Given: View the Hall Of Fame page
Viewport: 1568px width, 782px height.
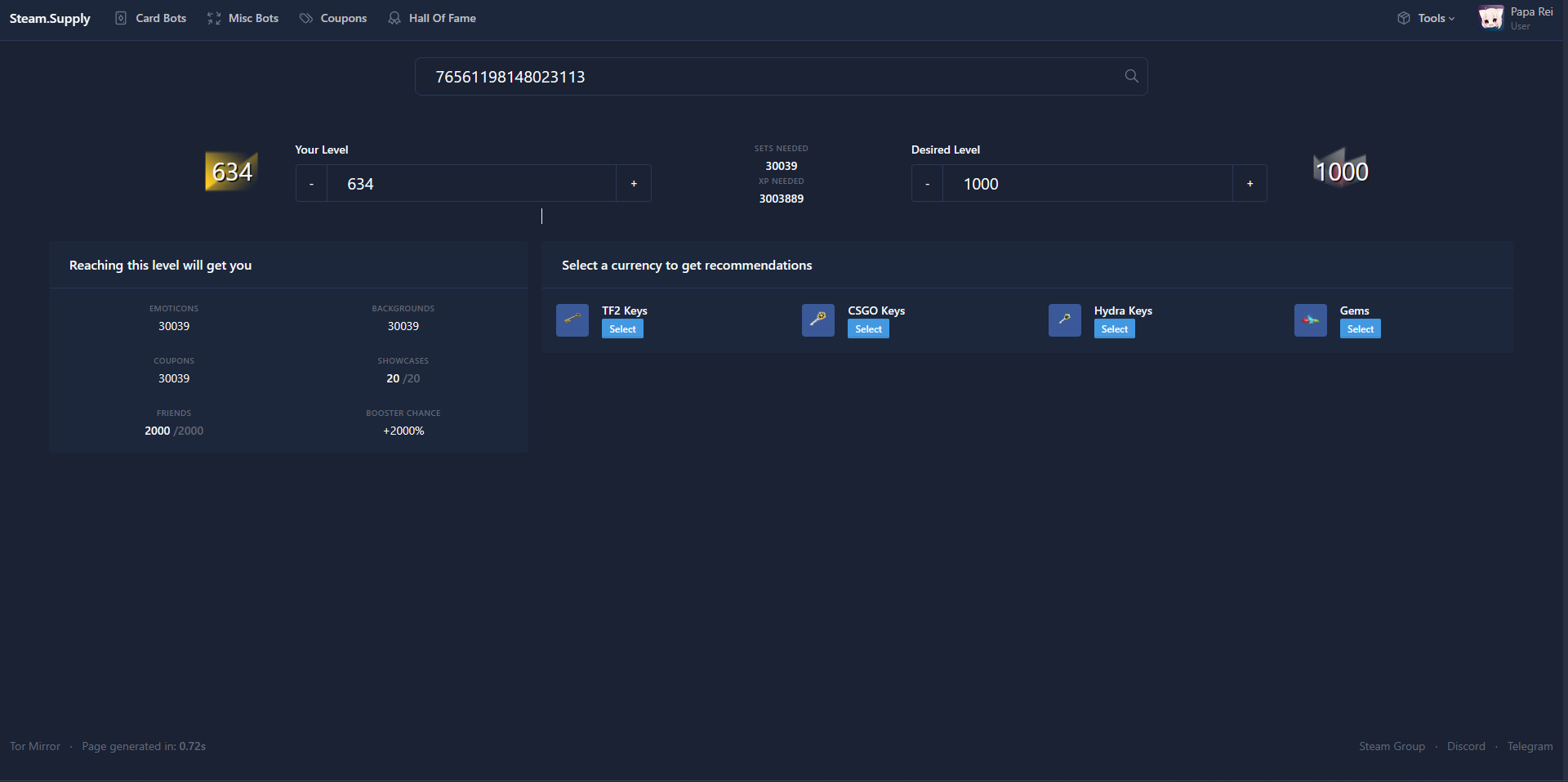Looking at the screenshot, I should (432, 18).
